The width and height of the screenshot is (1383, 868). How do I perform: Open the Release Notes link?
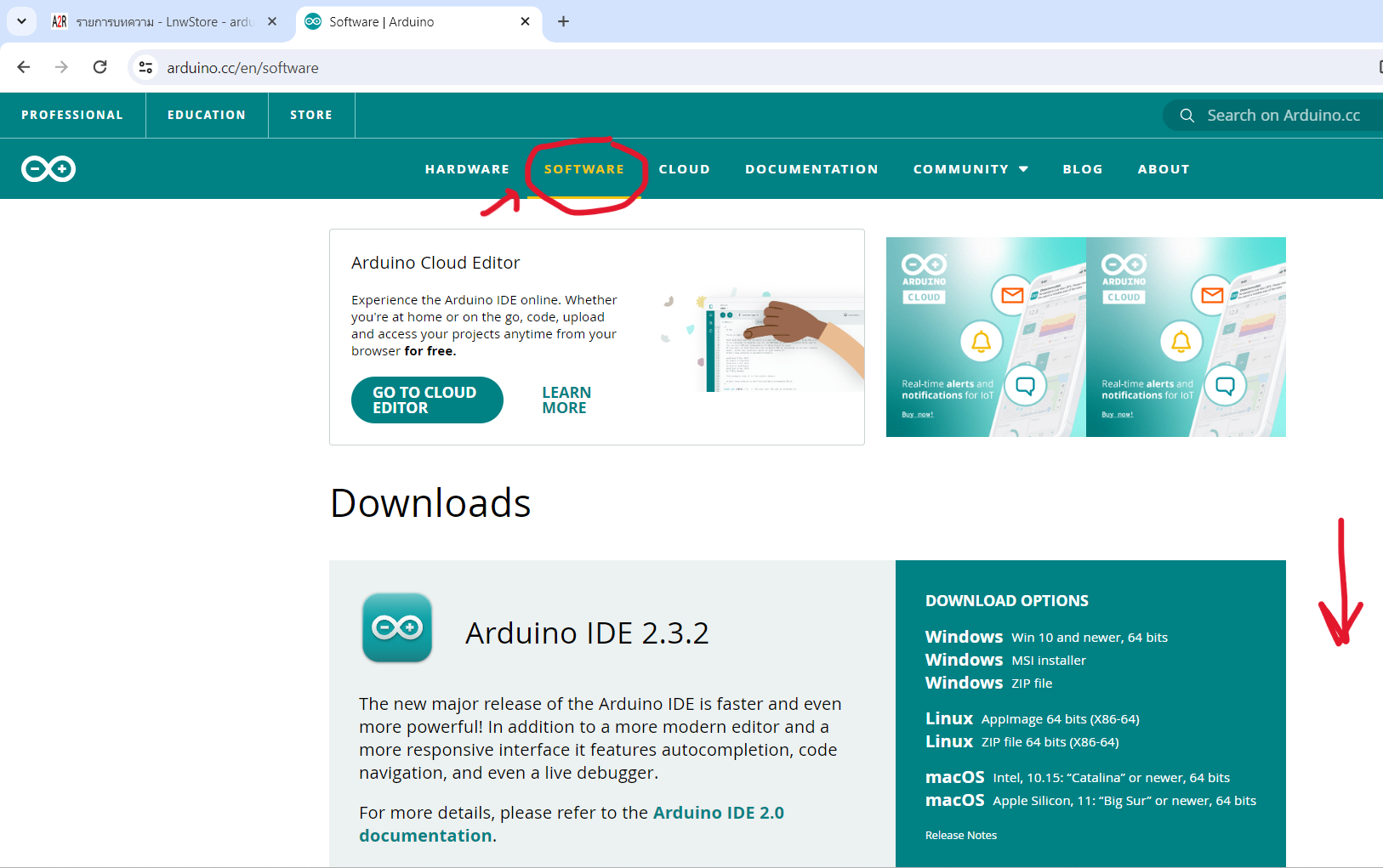tap(961, 836)
